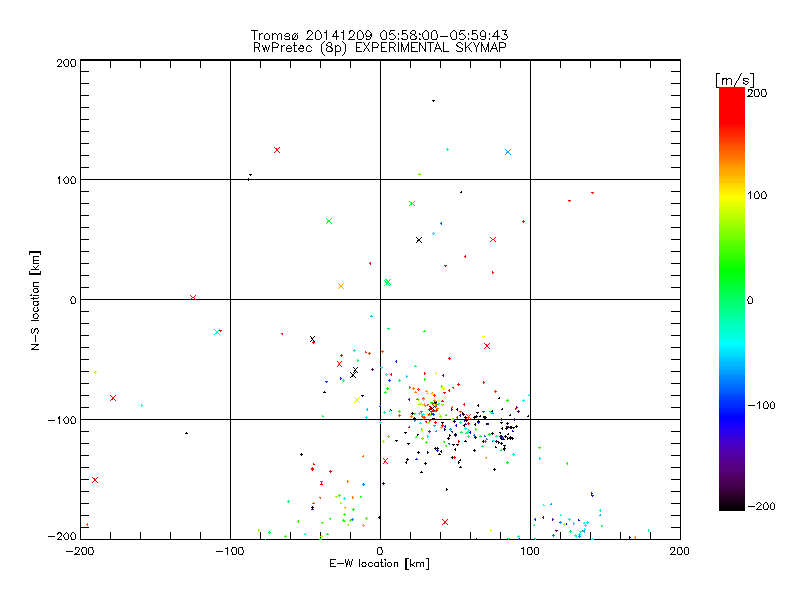Click the y-axis tick label '-100'
Image resolution: width=800 pixels, height=600 pixels.
pos(62,420)
